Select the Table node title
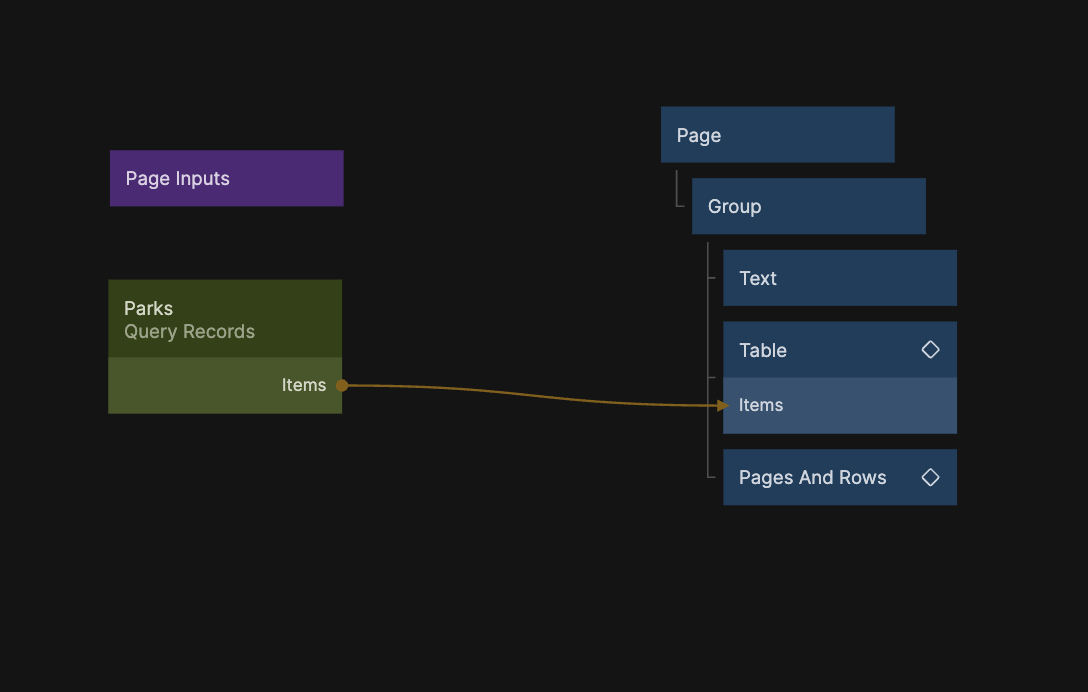This screenshot has width=1088, height=692. coord(763,350)
